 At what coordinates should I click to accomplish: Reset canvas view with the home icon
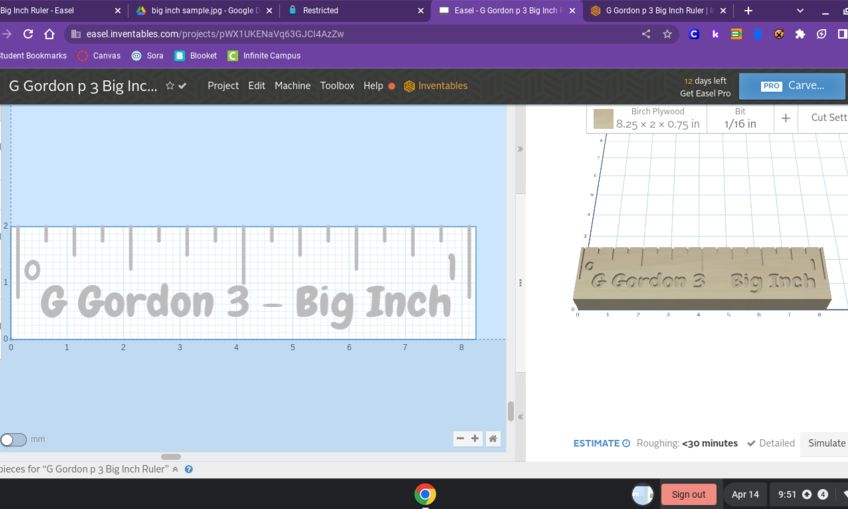[x=493, y=439]
